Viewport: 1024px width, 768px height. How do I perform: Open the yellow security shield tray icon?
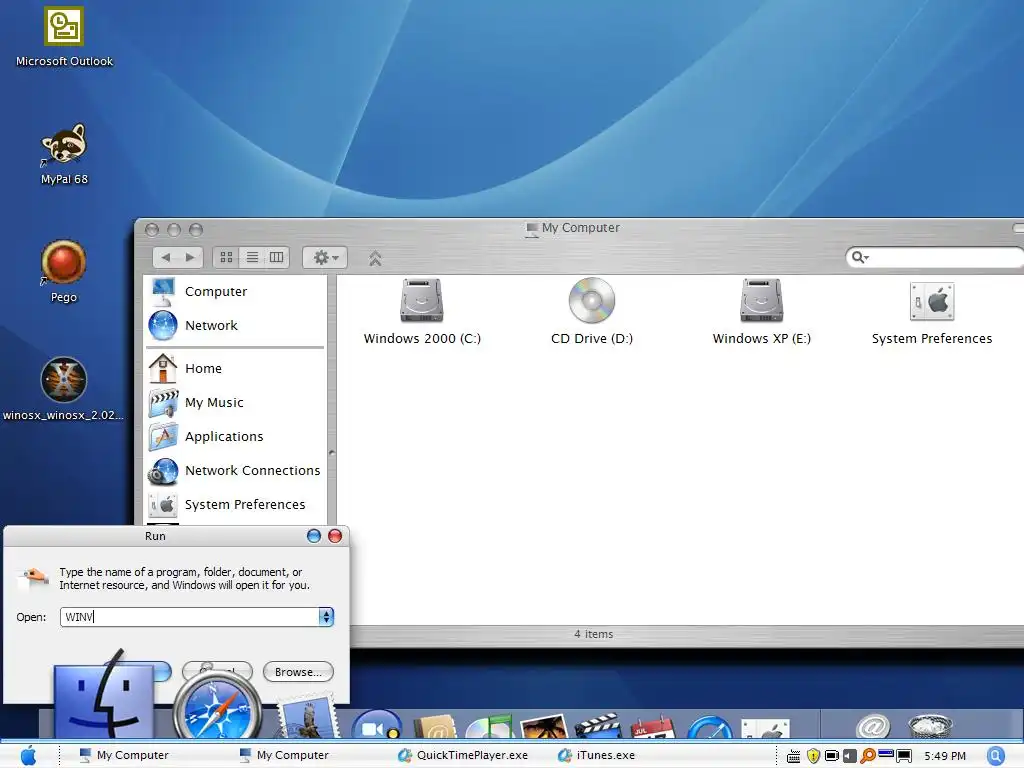813,756
